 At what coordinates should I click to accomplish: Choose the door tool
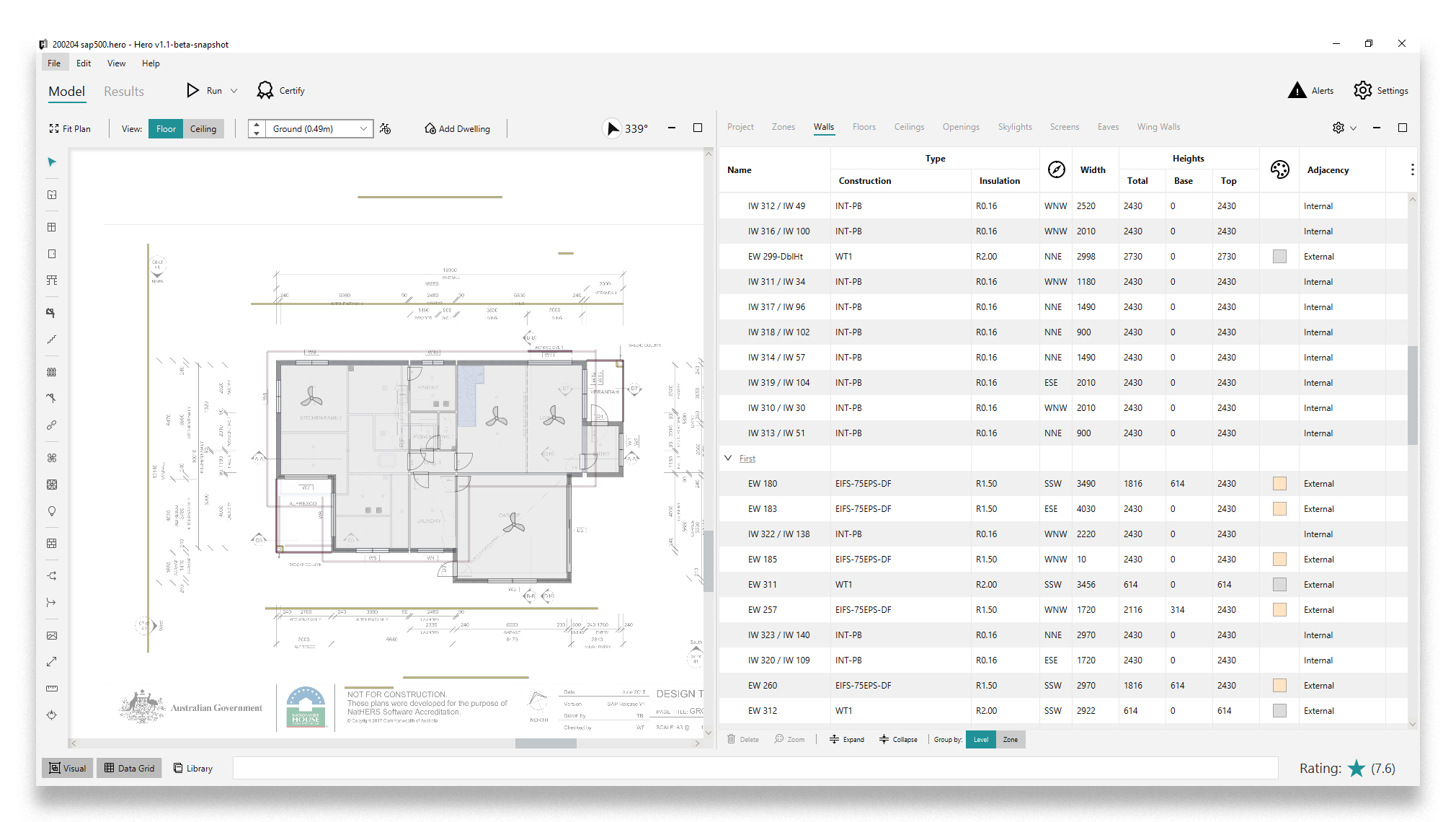pos(52,254)
